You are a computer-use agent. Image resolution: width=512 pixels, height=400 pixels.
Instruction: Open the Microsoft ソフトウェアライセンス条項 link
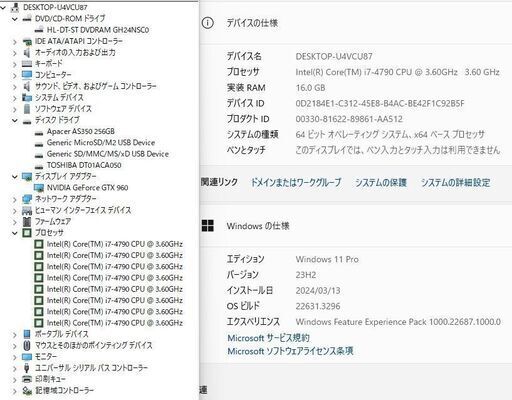click(290, 351)
